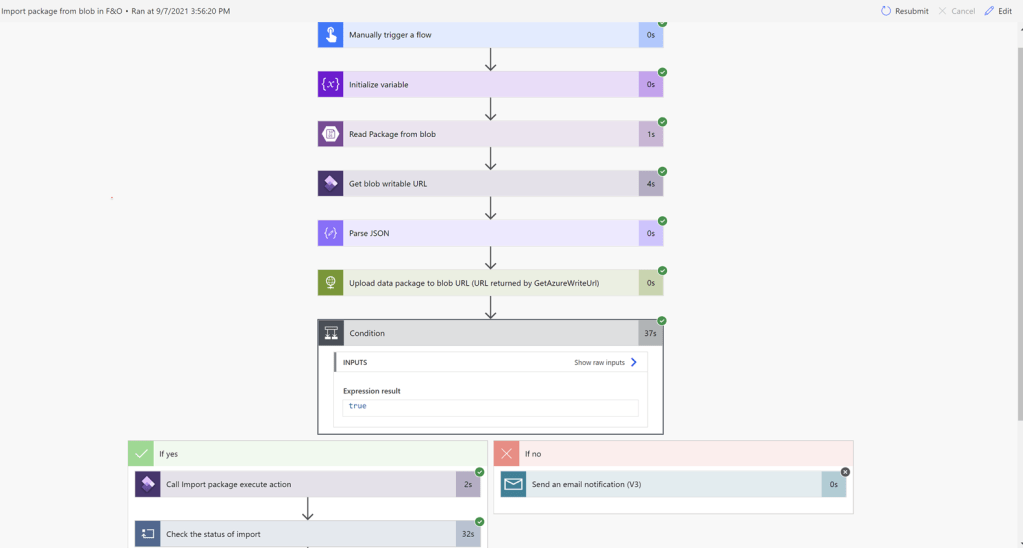Click the Parse JSON step icon
Screen dimensions: 1023x548
[331, 233]
